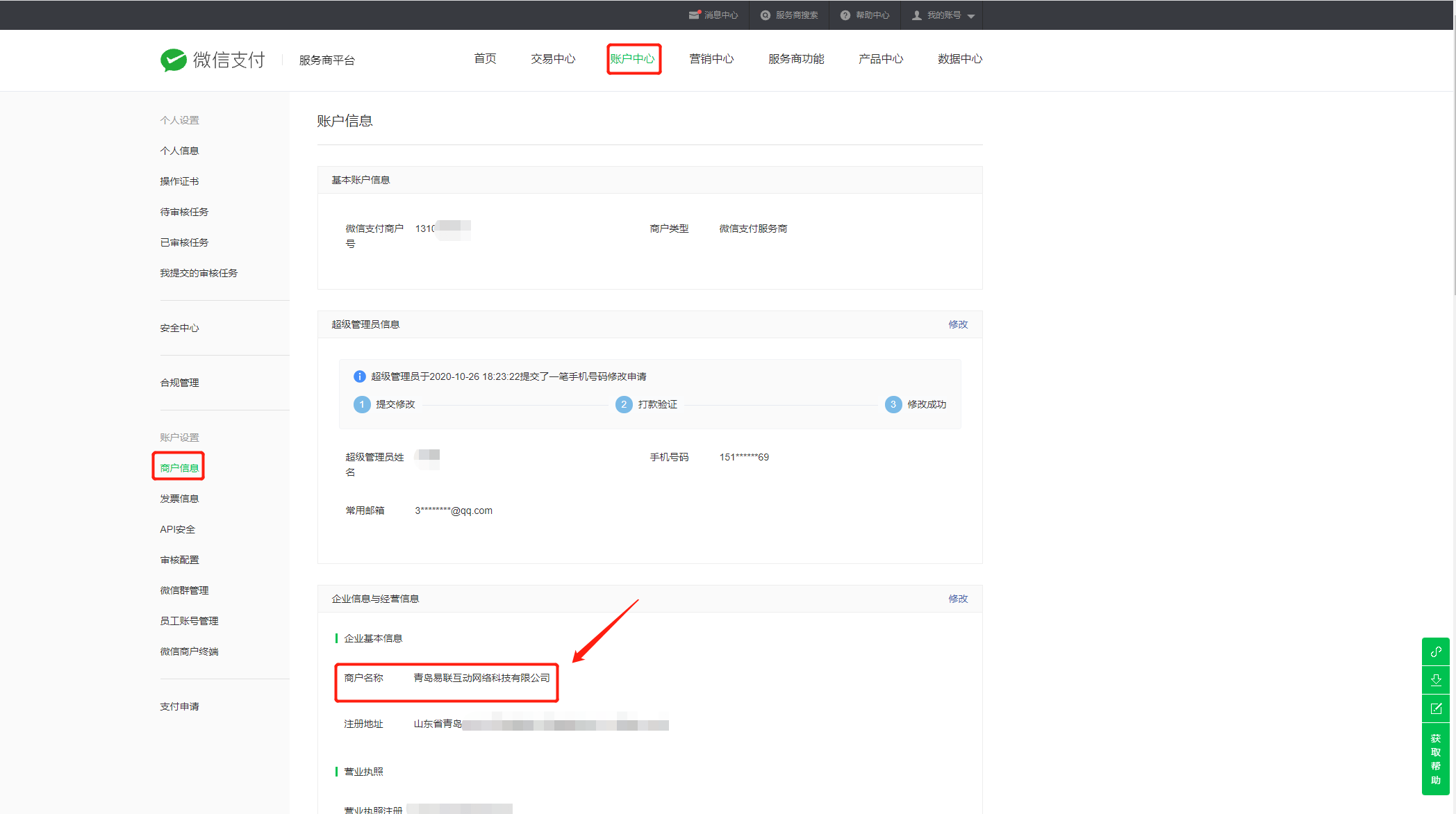Open 发票信息 in the sidebar
Image resolution: width=1456 pixels, height=814 pixels.
click(179, 499)
